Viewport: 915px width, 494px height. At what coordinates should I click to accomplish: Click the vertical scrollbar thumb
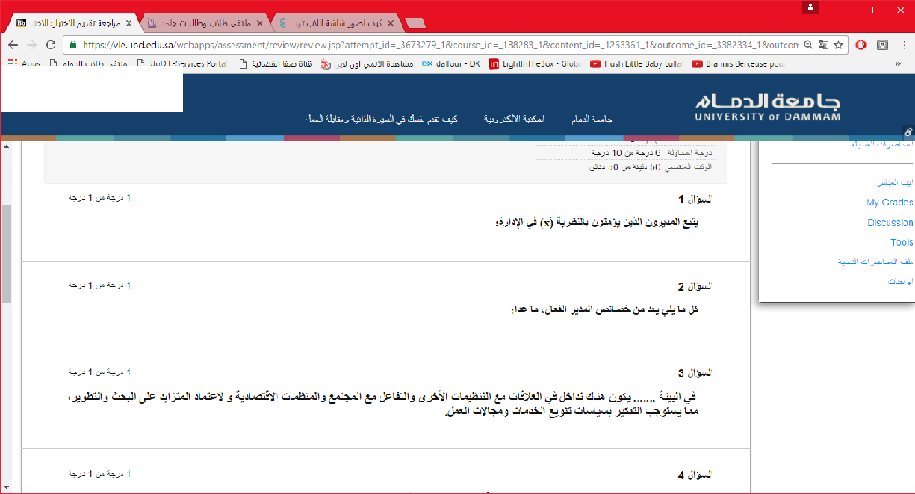point(6,254)
